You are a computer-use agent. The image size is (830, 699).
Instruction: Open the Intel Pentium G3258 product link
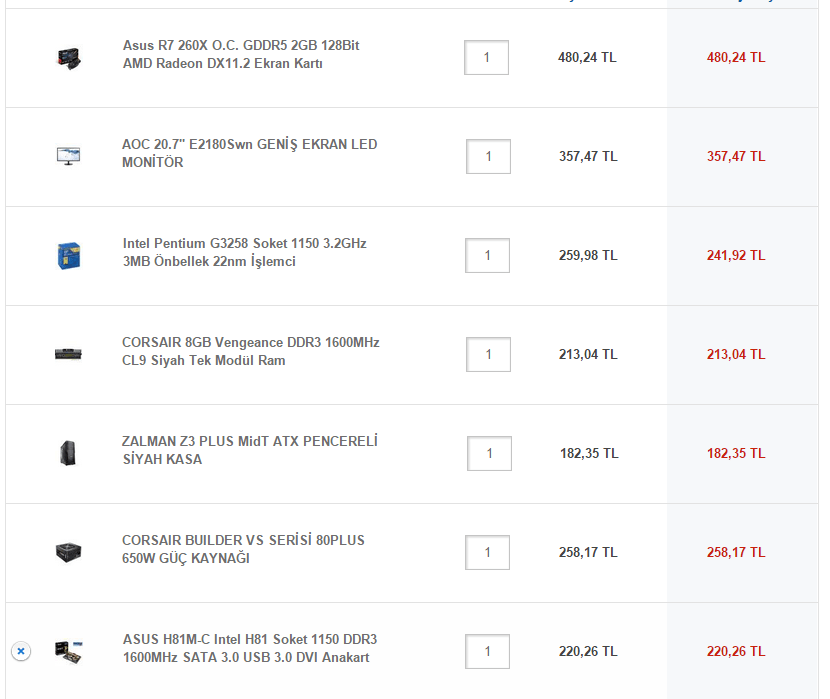pyautogui.click(x=244, y=253)
